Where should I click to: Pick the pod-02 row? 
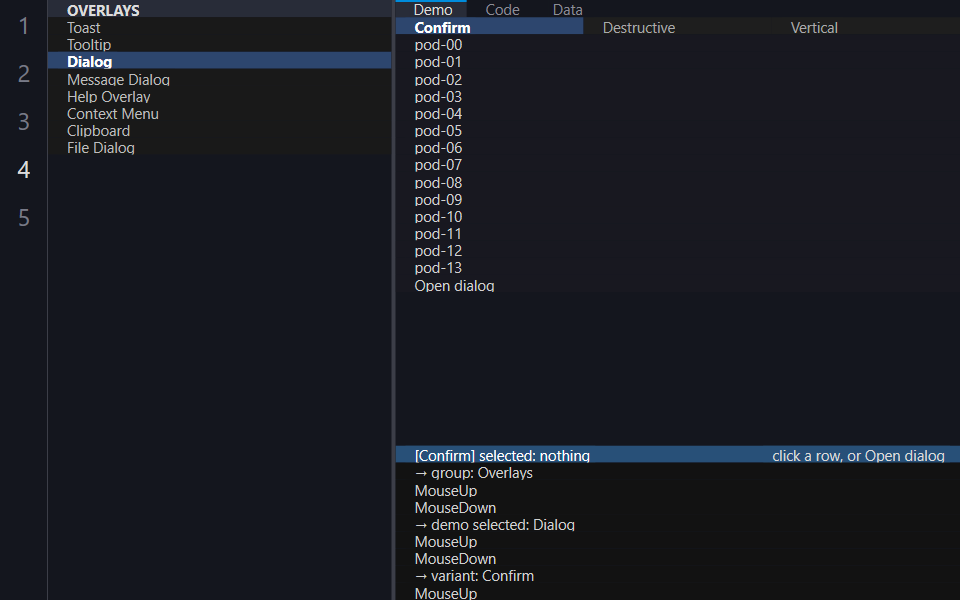678,80
